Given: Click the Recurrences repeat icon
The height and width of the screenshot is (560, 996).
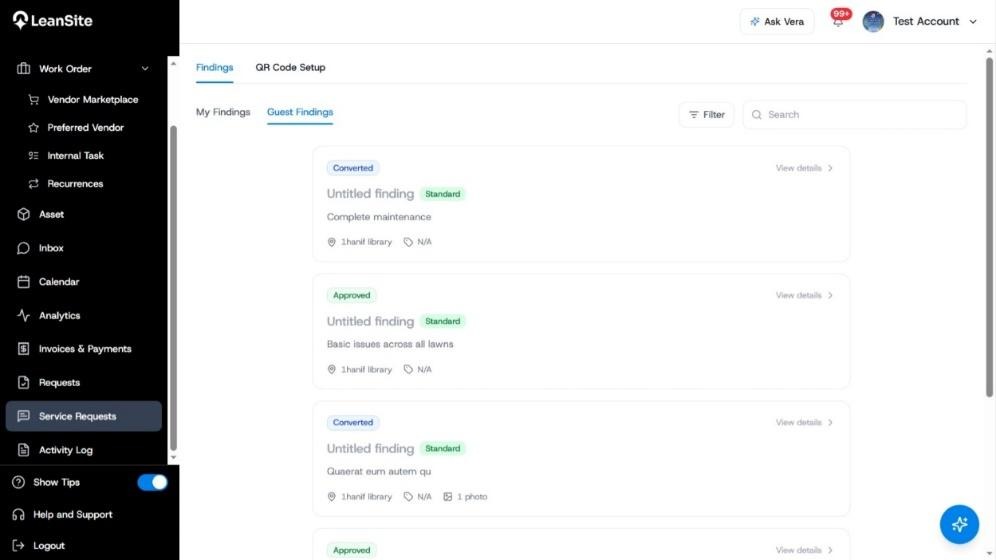Looking at the screenshot, I should [34, 183].
